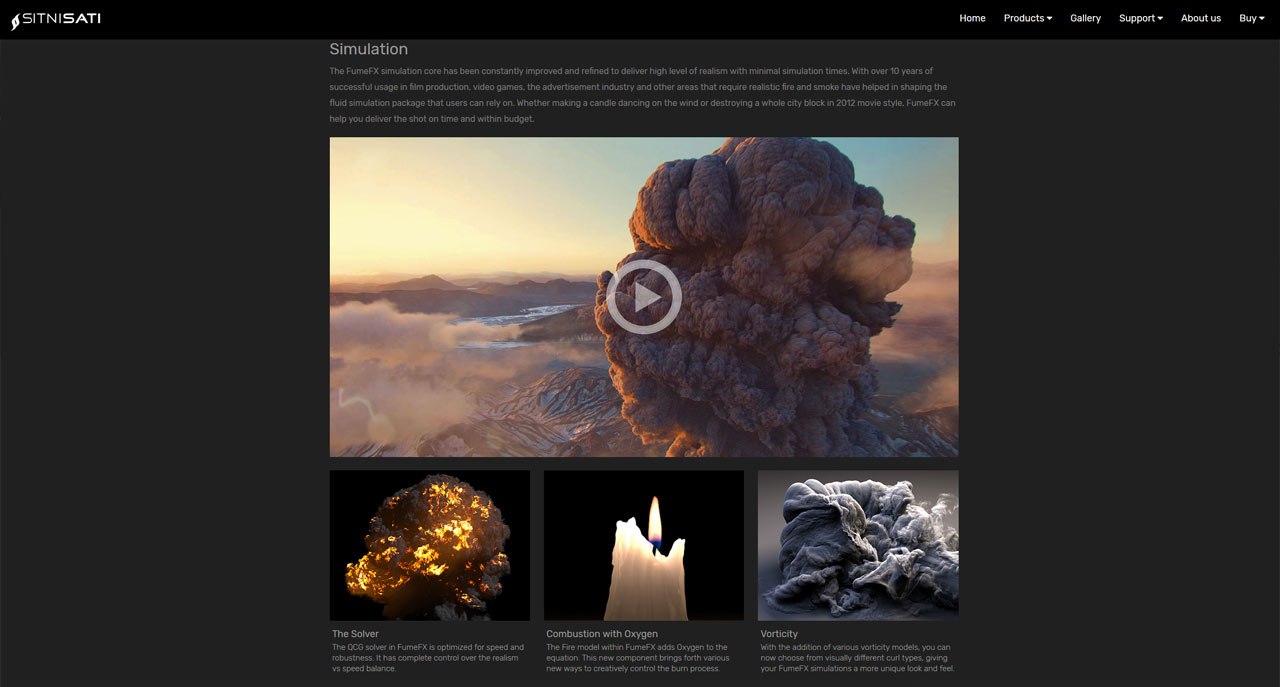
Task: Open the grey smoke Vorticity thumbnail
Action: click(858, 546)
